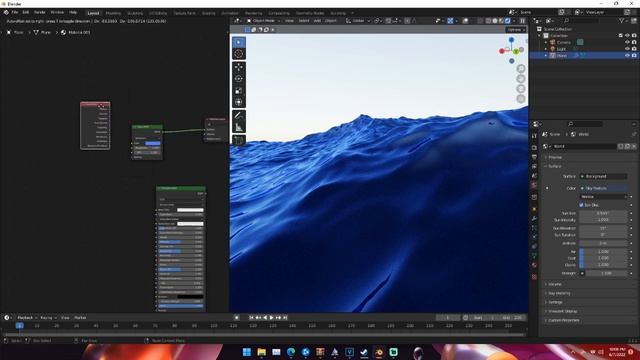Select the Move tool
The image size is (640, 360).
pyautogui.click(x=239, y=67)
